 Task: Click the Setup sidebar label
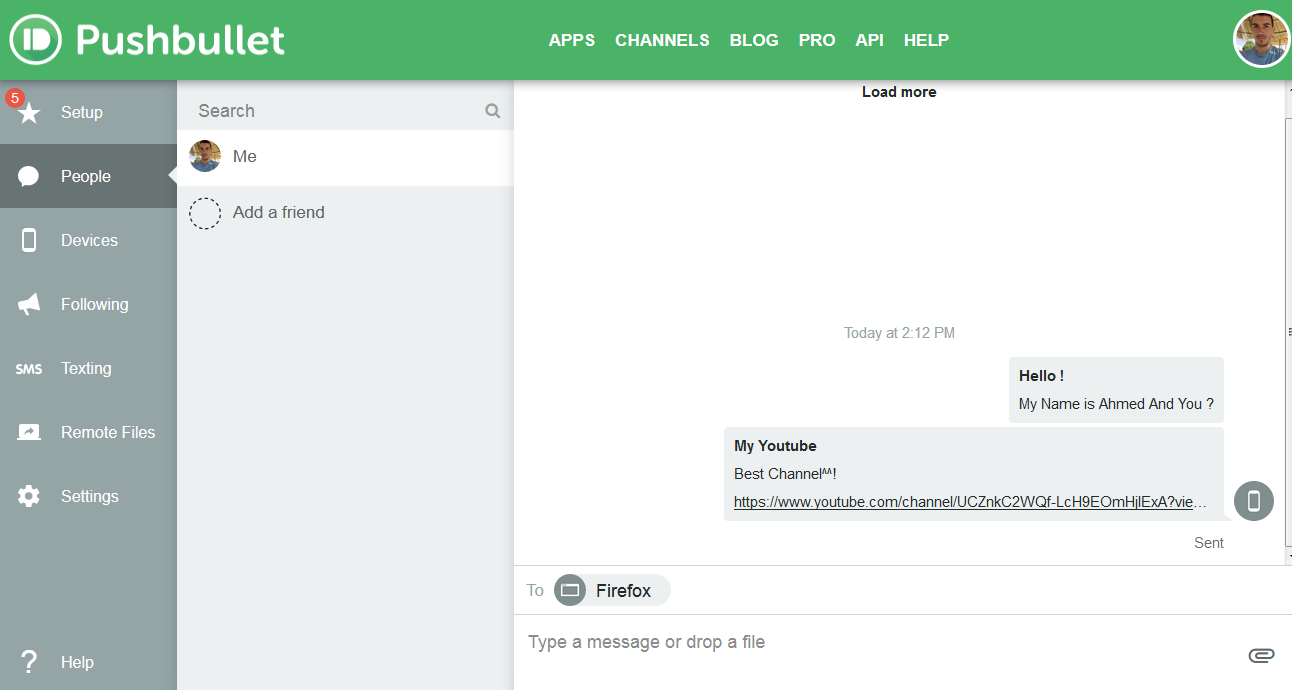click(x=82, y=112)
